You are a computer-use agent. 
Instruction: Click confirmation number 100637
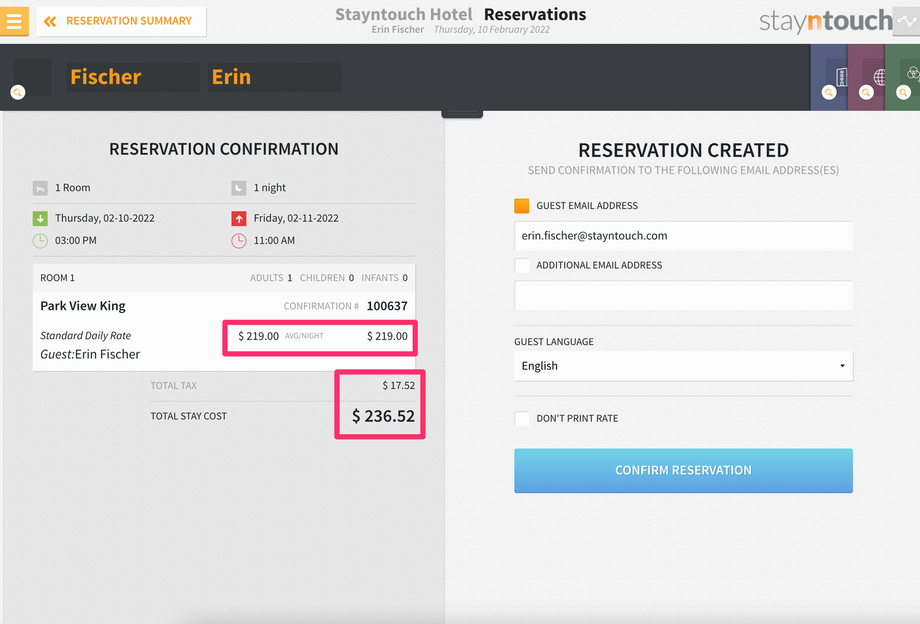click(387, 306)
